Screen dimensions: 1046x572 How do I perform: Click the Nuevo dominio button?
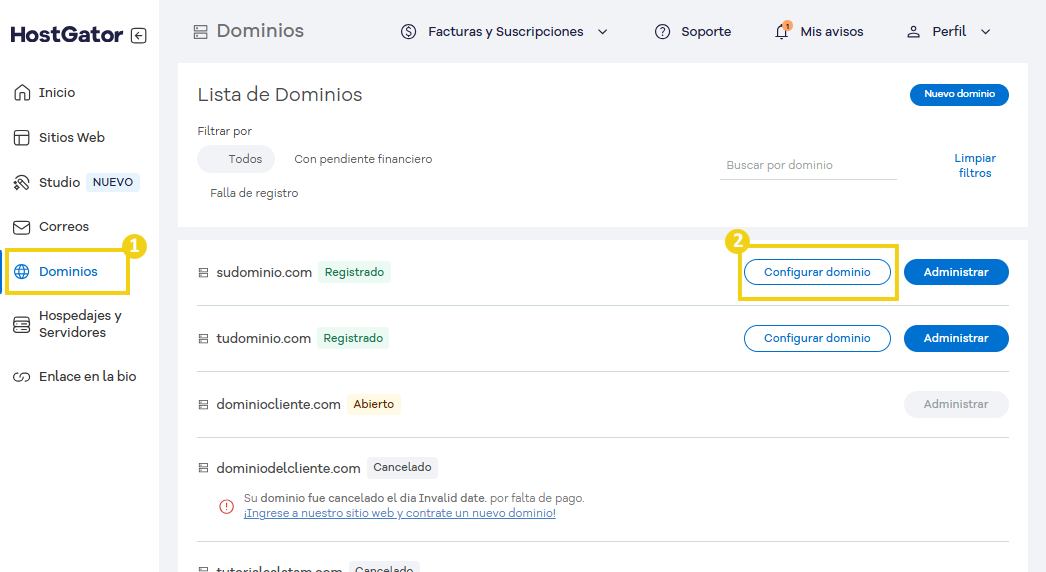(959, 94)
